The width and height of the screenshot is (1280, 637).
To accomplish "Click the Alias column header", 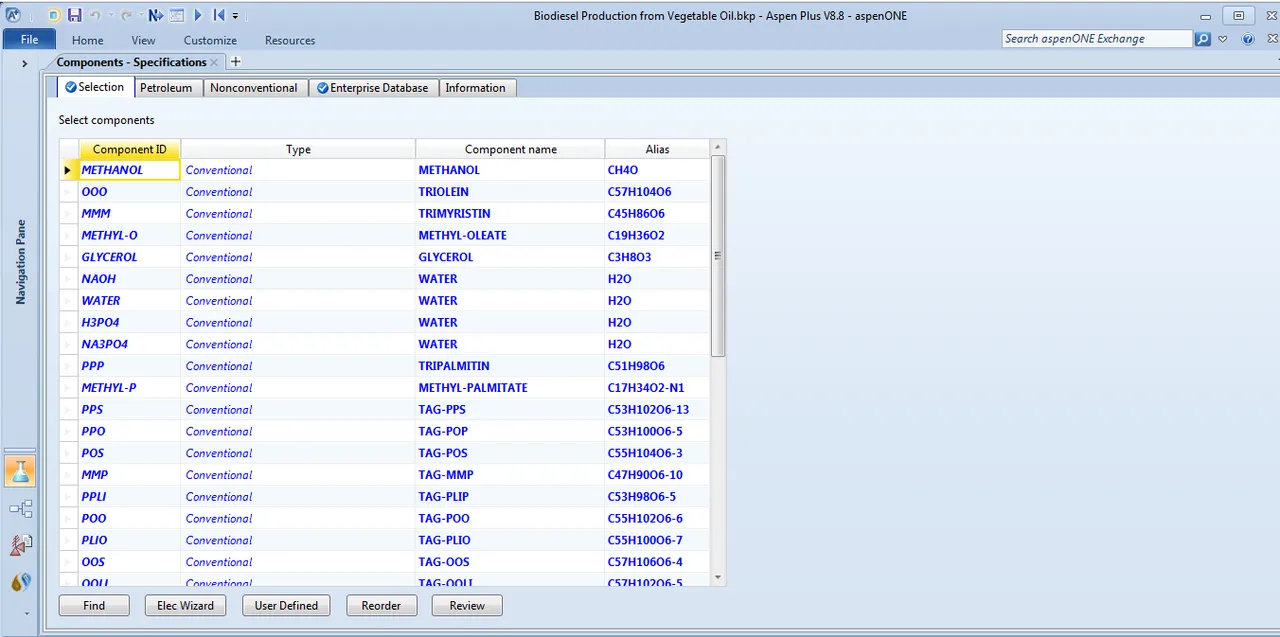I will (x=657, y=149).
